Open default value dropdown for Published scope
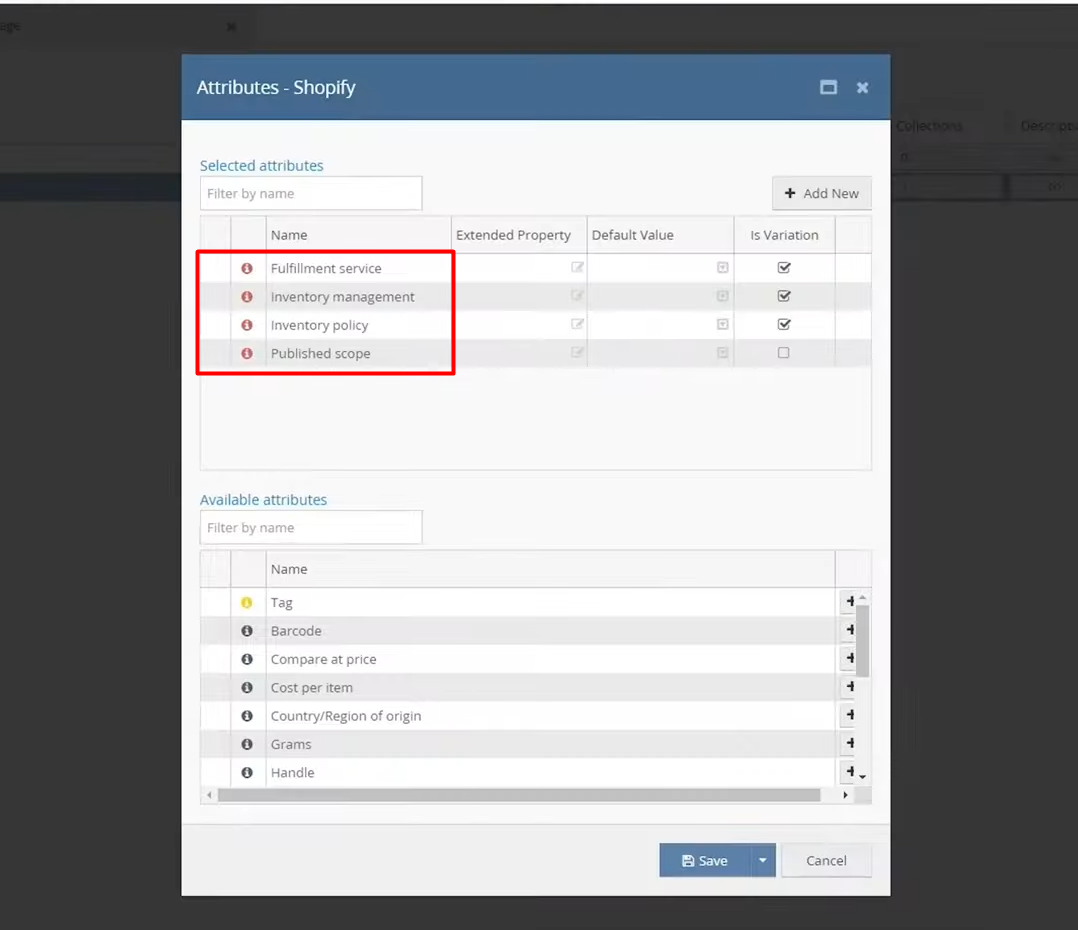Image resolution: width=1078 pixels, height=930 pixels. (x=723, y=353)
